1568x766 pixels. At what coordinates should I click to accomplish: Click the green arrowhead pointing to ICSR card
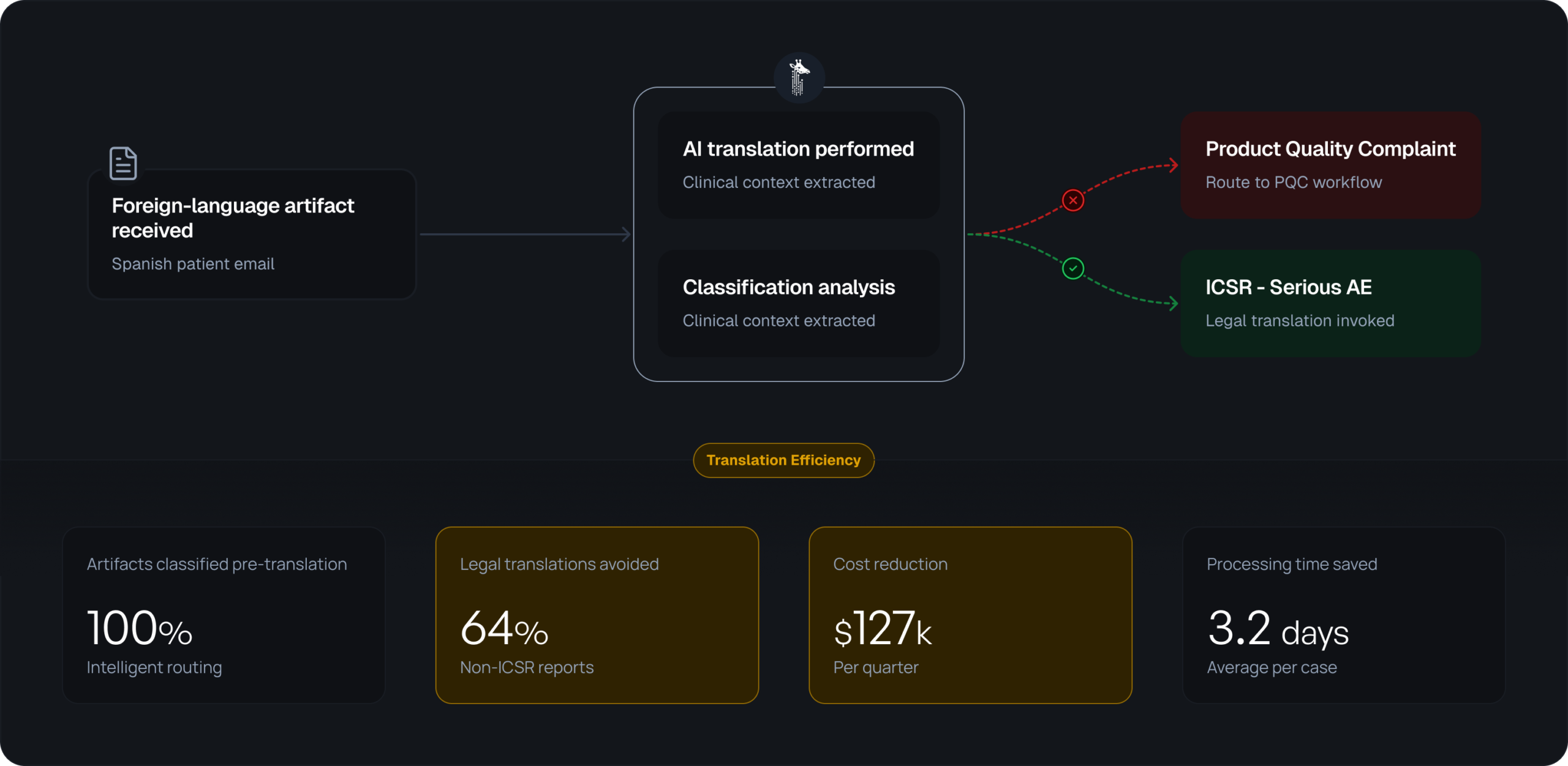(1173, 303)
